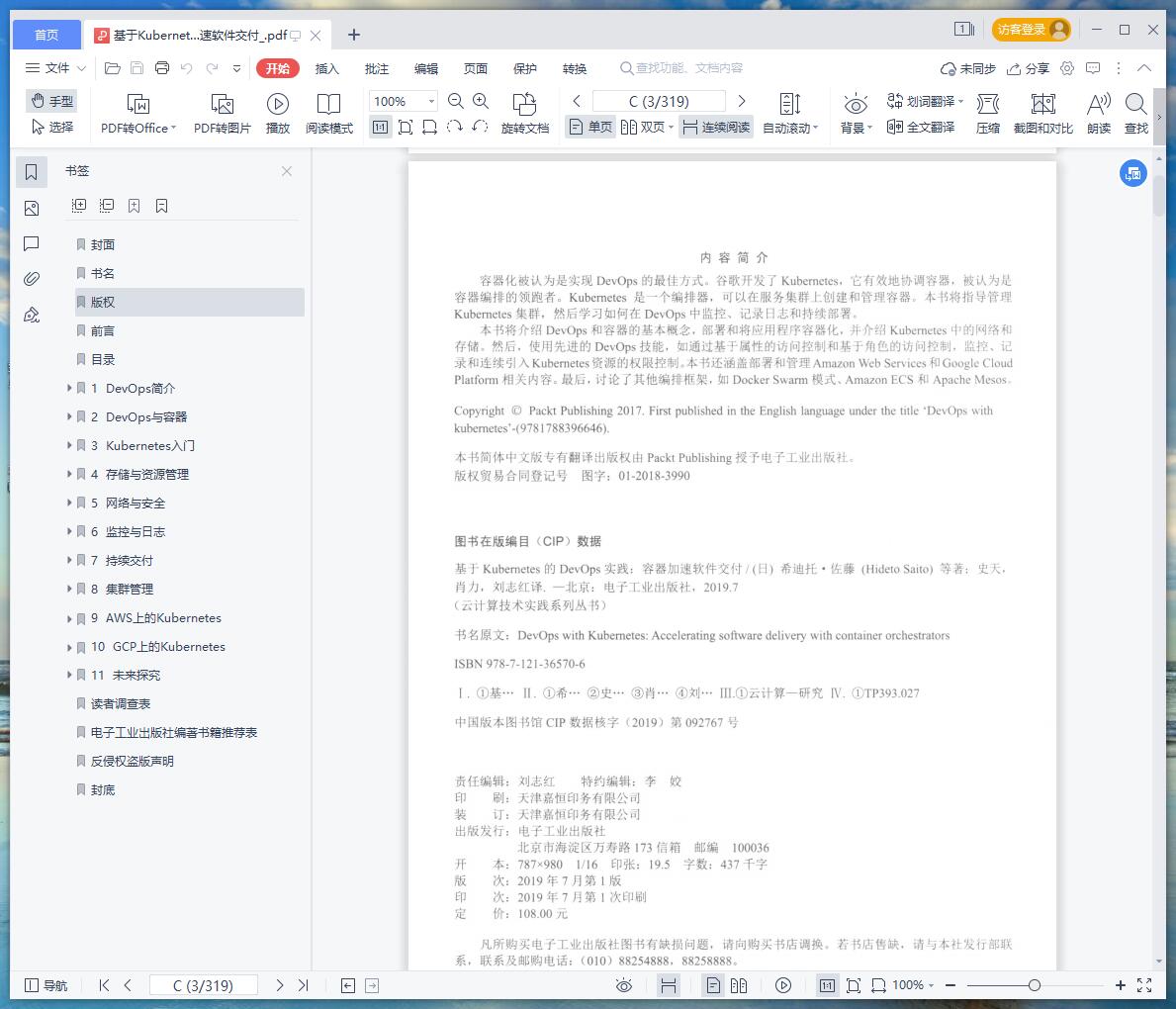The height and width of the screenshot is (1009, 1176).
Task: Open the signature stamp sidebar panel
Action: (32, 316)
